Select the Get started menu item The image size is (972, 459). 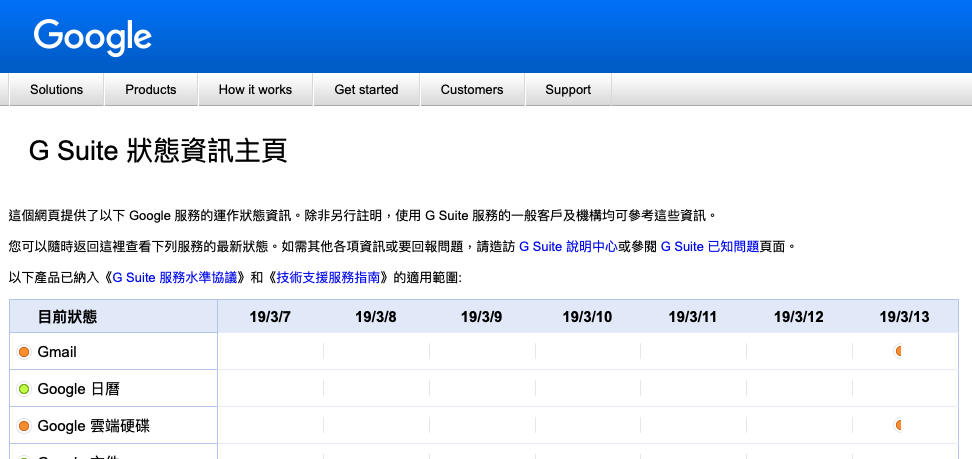[x=366, y=90]
